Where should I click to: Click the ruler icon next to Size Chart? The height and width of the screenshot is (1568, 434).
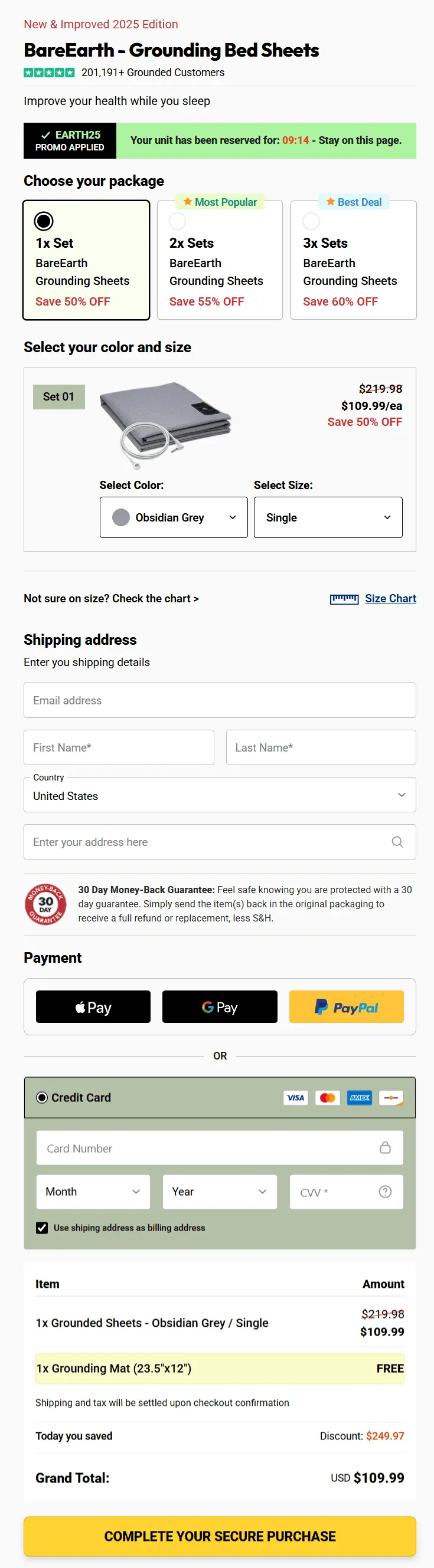pyautogui.click(x=344, y=598)
